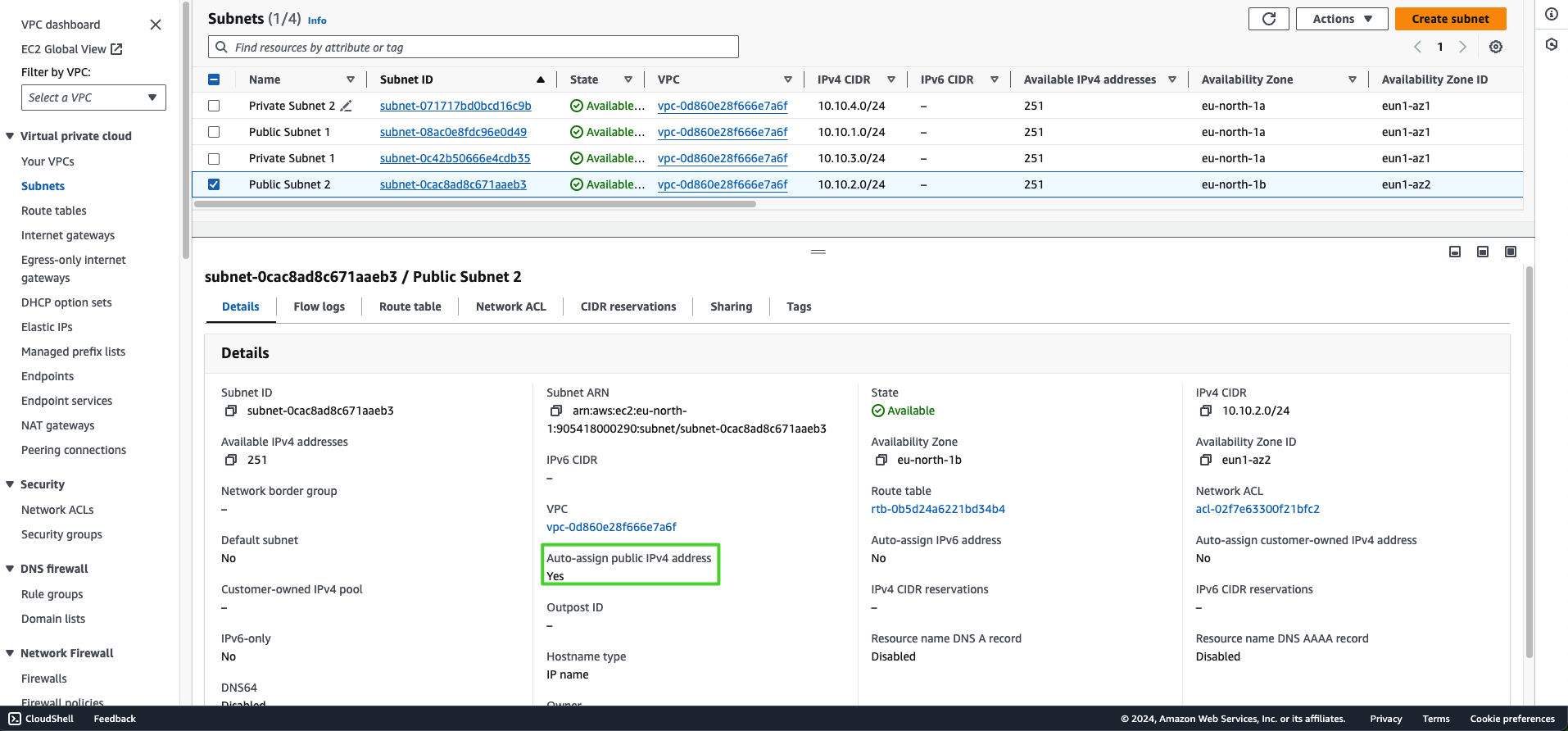Open table preferences gear icon
This screenshot has height=731, width=1568.
[1495, 47]
